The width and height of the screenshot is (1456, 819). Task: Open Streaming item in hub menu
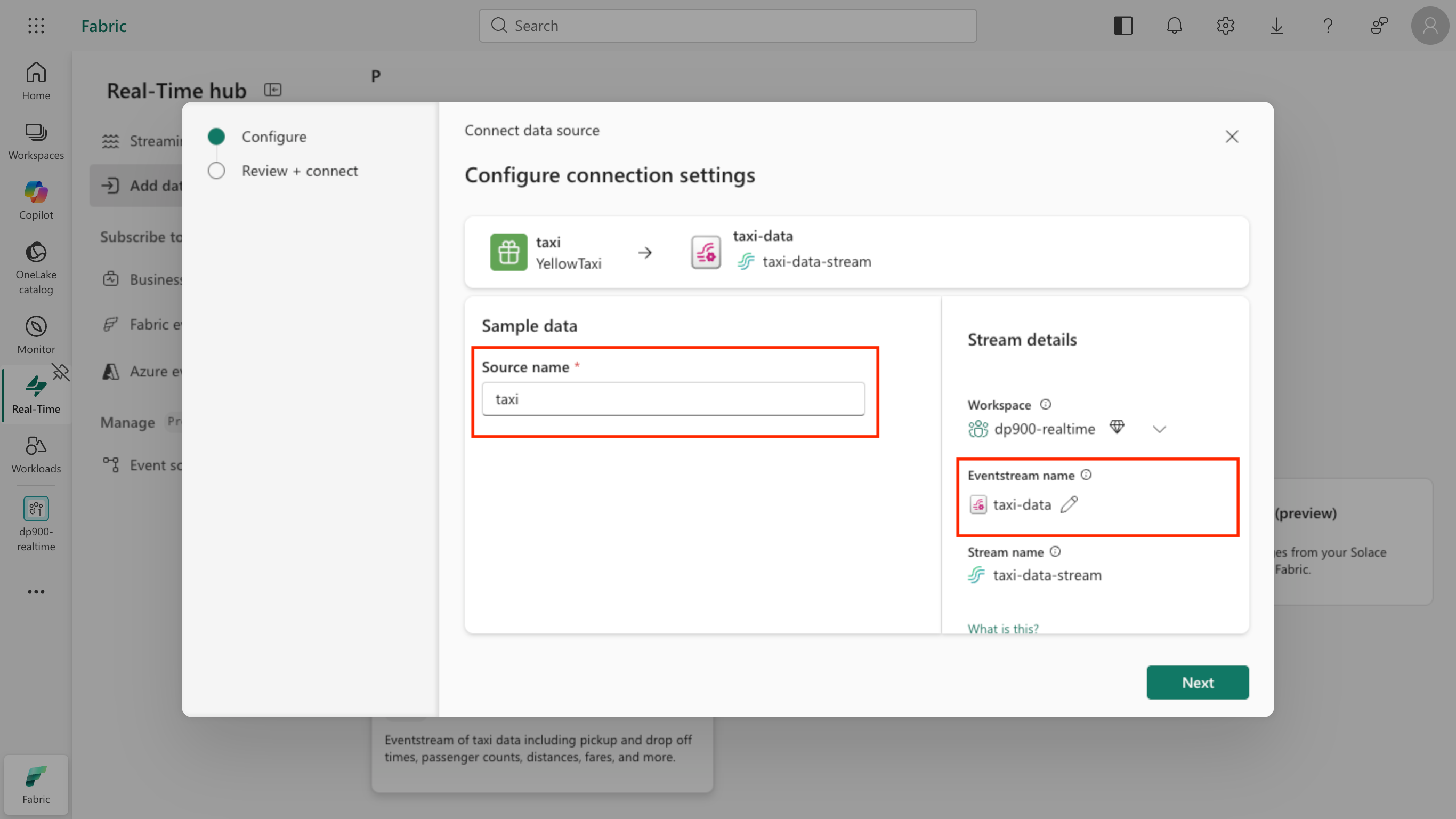coord(142,141)
